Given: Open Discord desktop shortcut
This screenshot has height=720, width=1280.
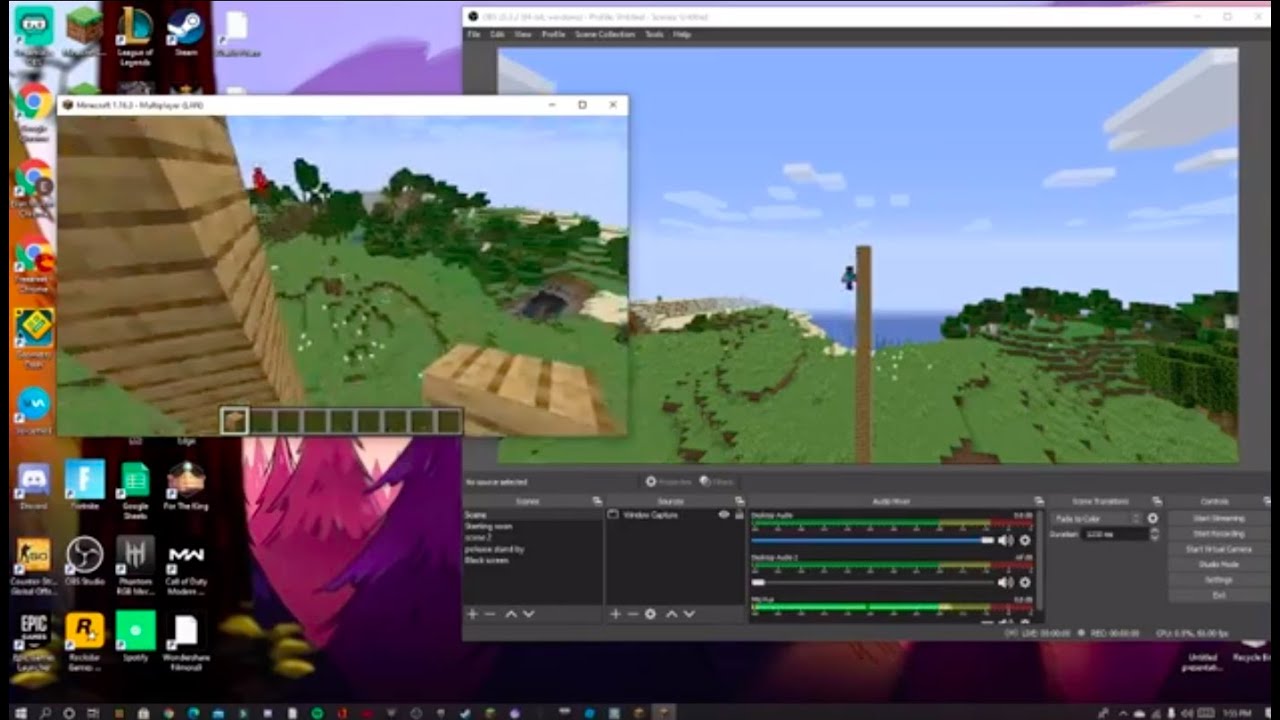Looking at the screenshot, I should pos(33,485).
